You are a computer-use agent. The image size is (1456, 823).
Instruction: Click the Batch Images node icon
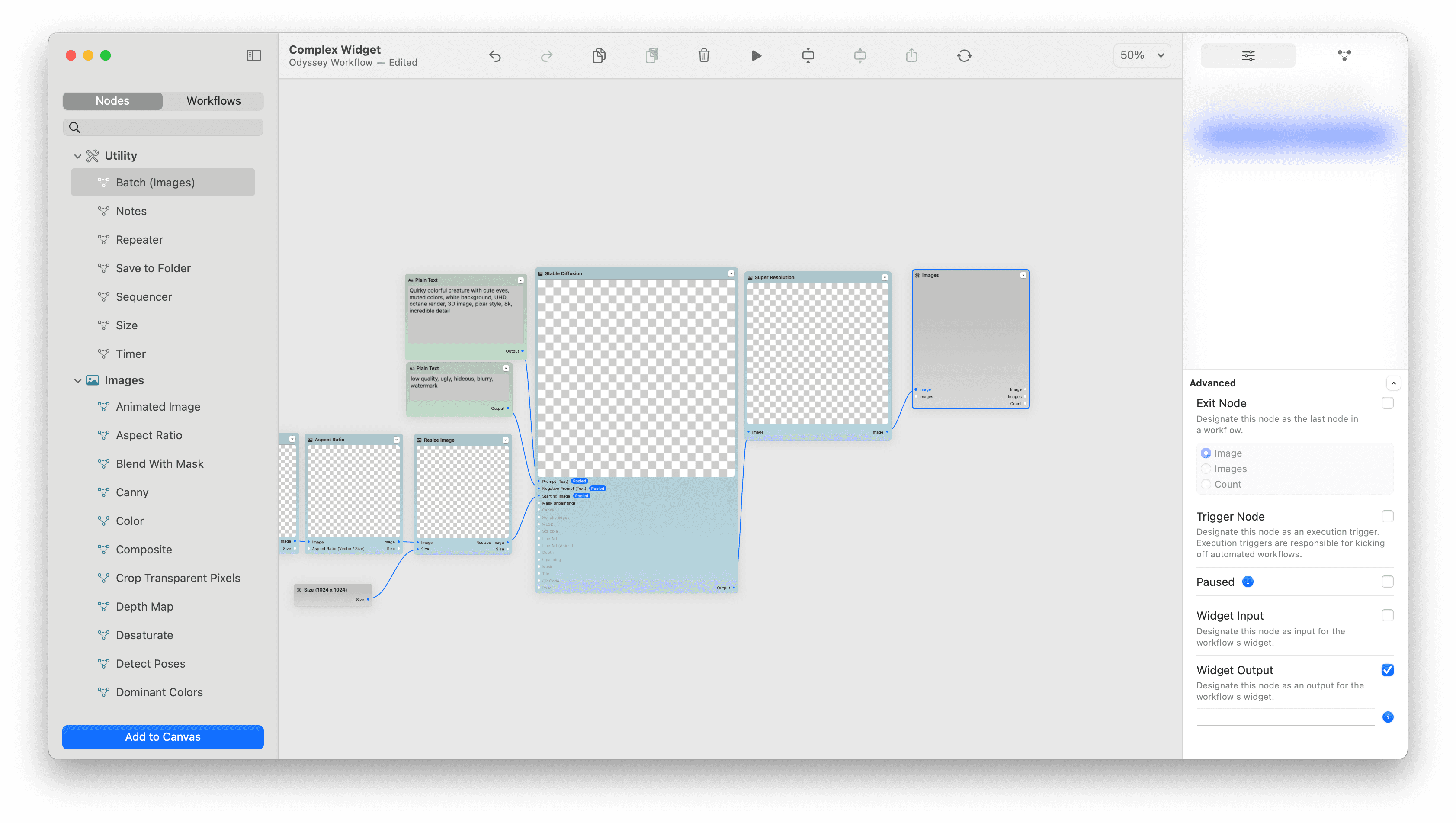pyautogui.click(x=102, y=182)
